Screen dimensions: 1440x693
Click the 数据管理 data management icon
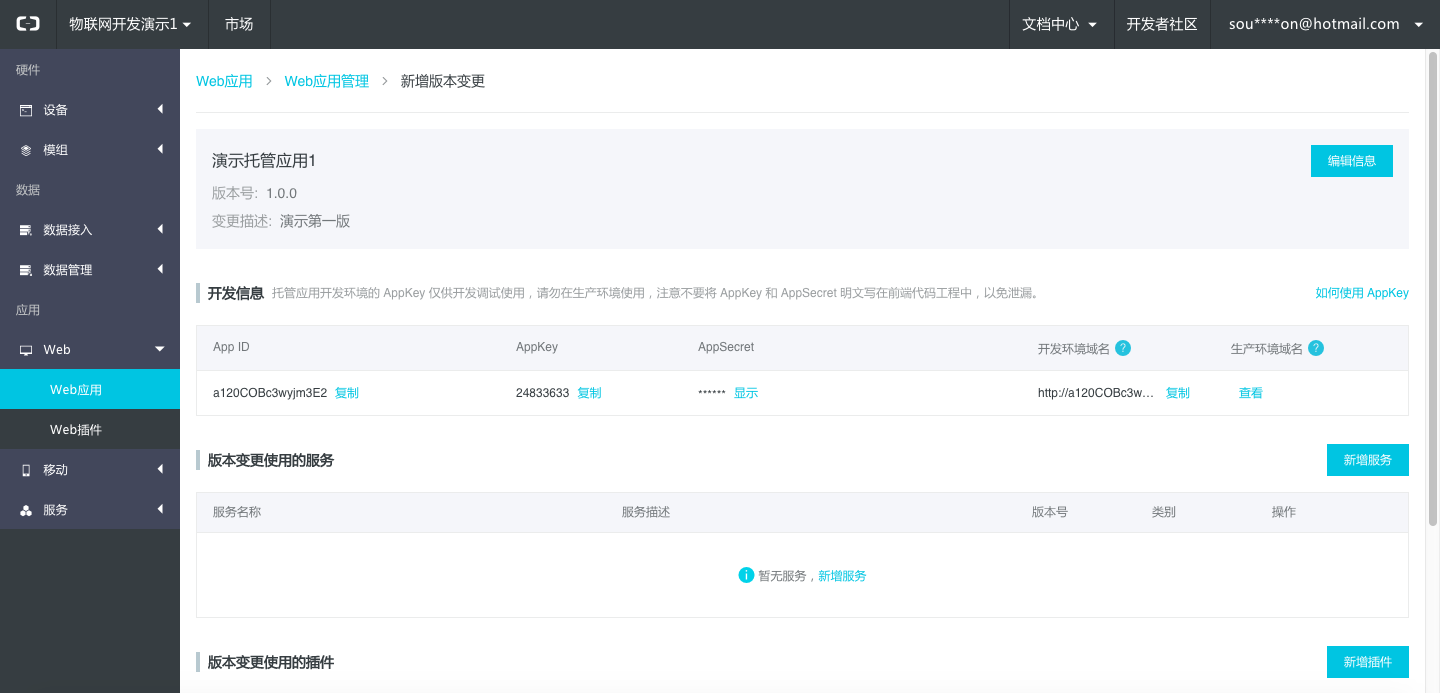pos(26,270)
